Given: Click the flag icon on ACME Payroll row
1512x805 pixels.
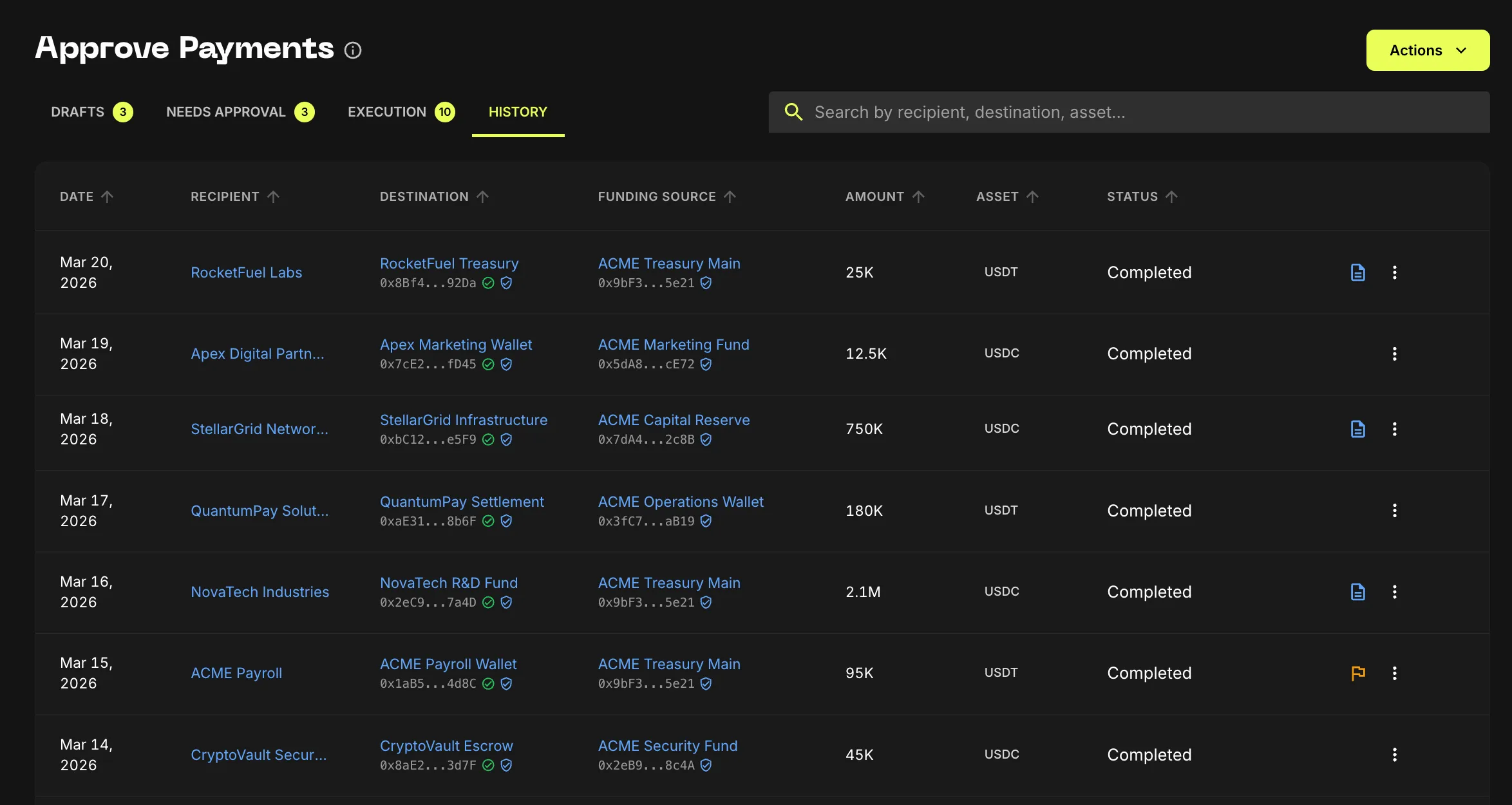Looking at the screenshot, I should [x=1358, y=673].
